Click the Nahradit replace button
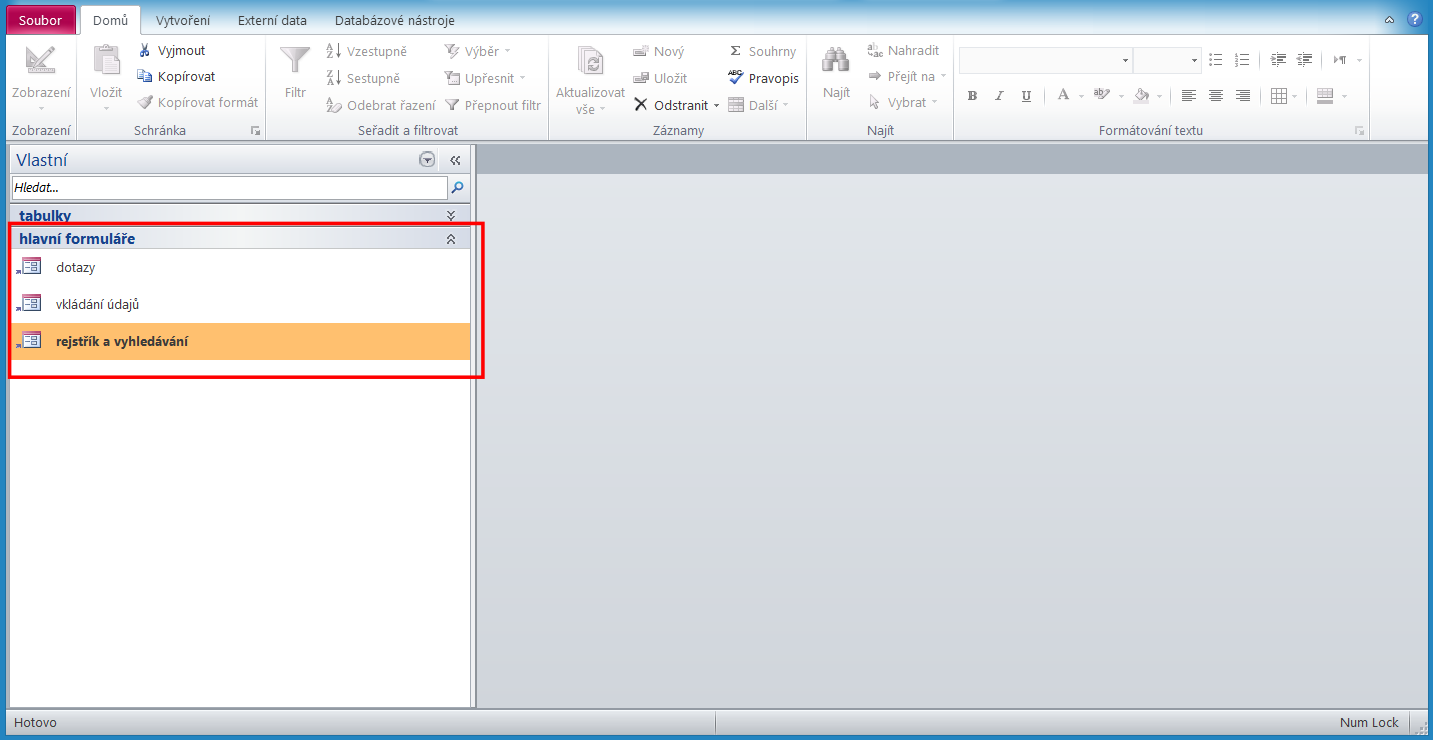 [x=903, y=50]
